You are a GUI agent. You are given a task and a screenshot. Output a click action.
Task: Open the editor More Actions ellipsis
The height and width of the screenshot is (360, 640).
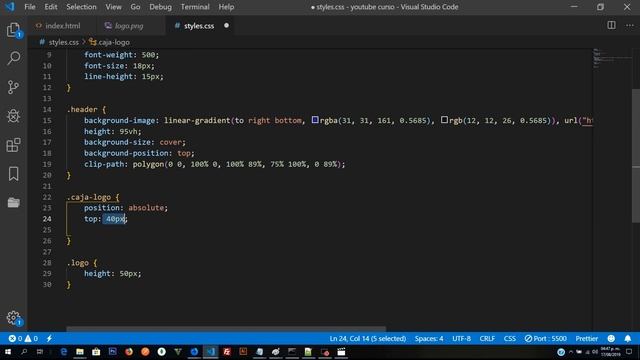[629, 25]
